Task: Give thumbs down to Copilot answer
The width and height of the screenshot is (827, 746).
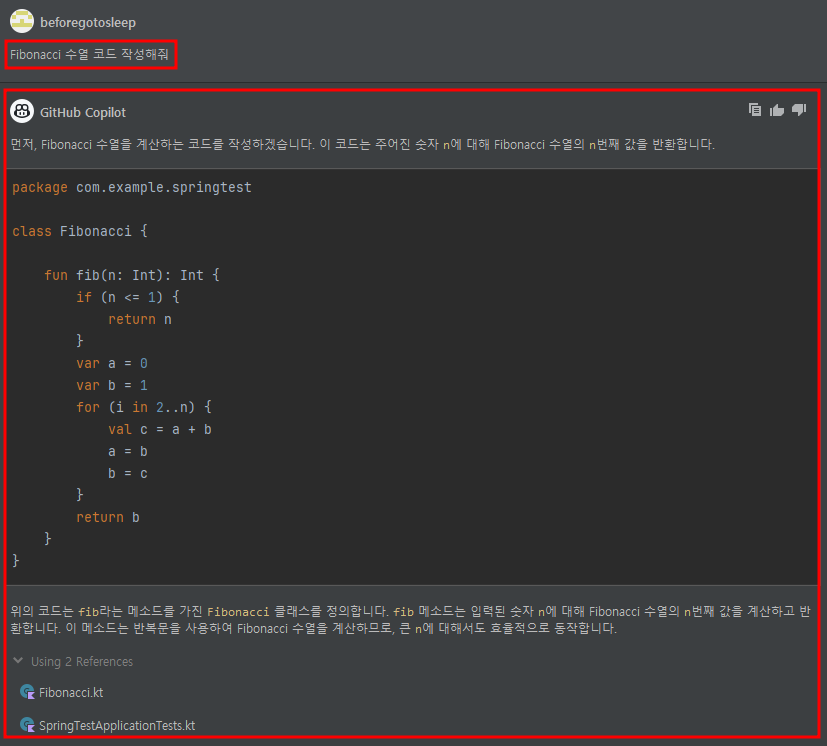Action: [x=799, y=110]
